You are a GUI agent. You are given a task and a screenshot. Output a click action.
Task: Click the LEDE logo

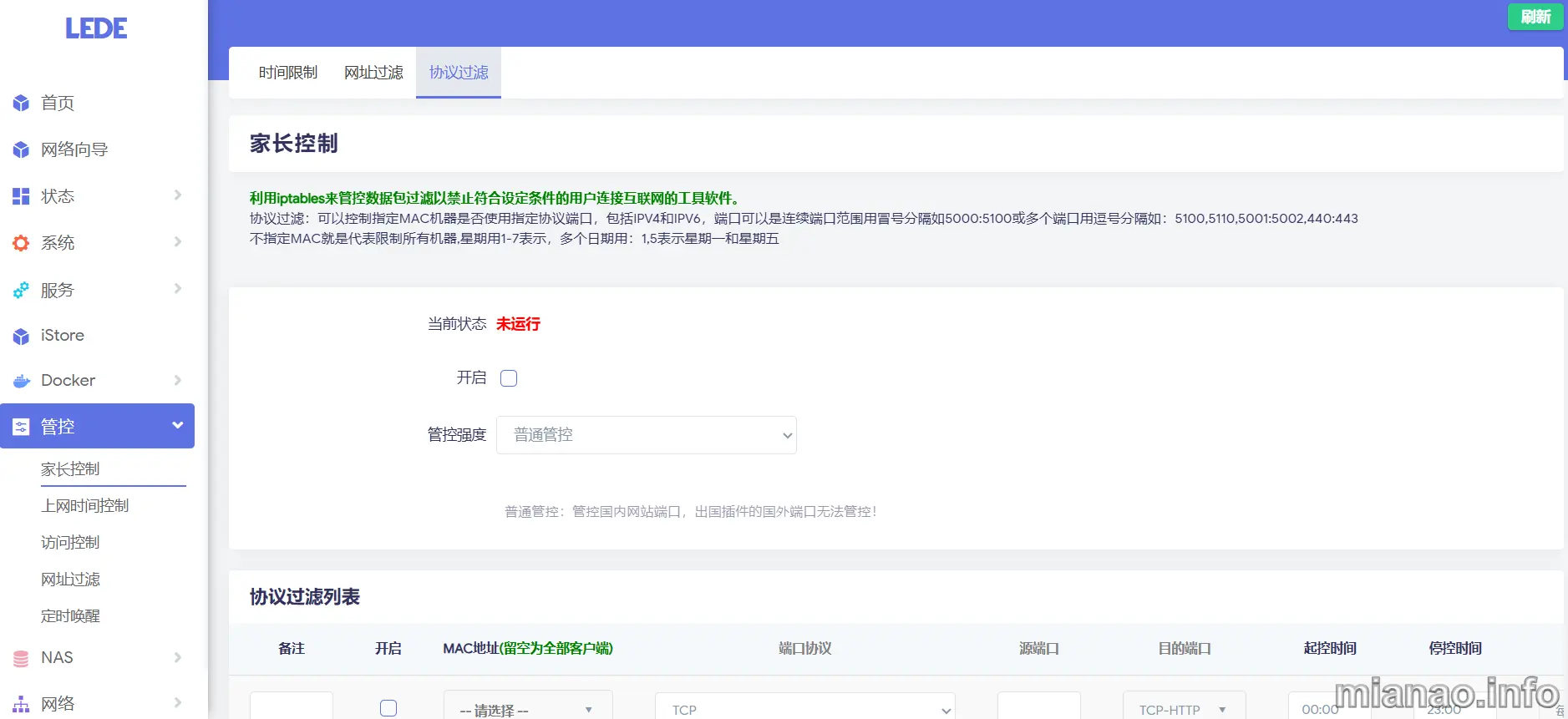tap(96, 28)
